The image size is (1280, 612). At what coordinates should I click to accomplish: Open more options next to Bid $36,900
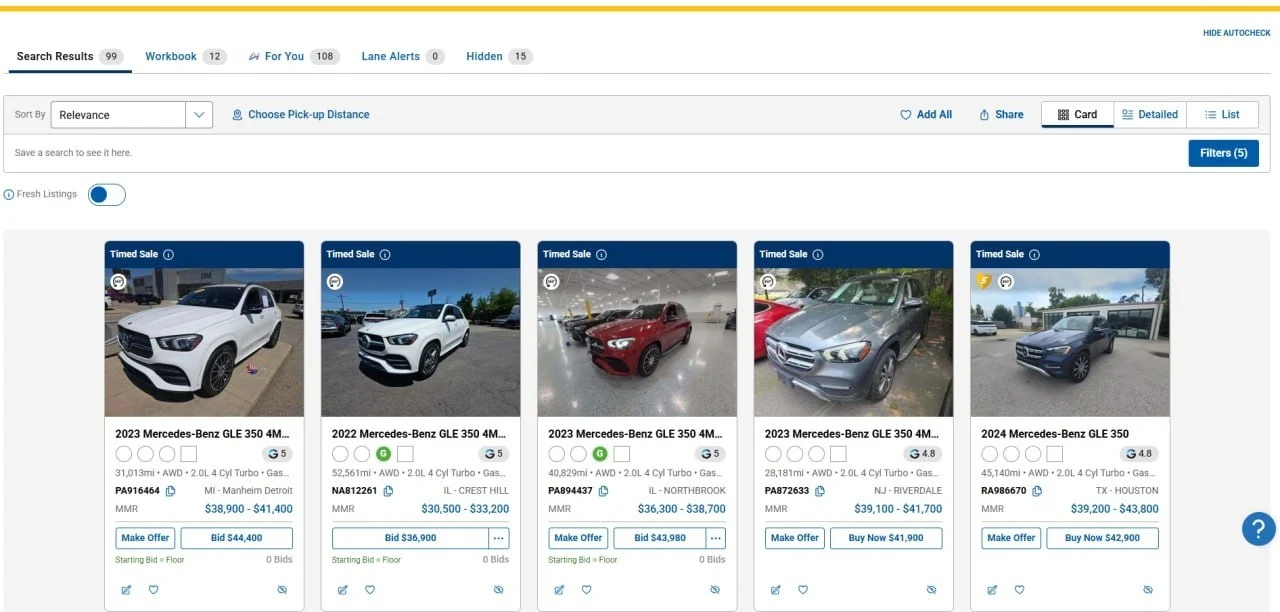click(499, 538)
